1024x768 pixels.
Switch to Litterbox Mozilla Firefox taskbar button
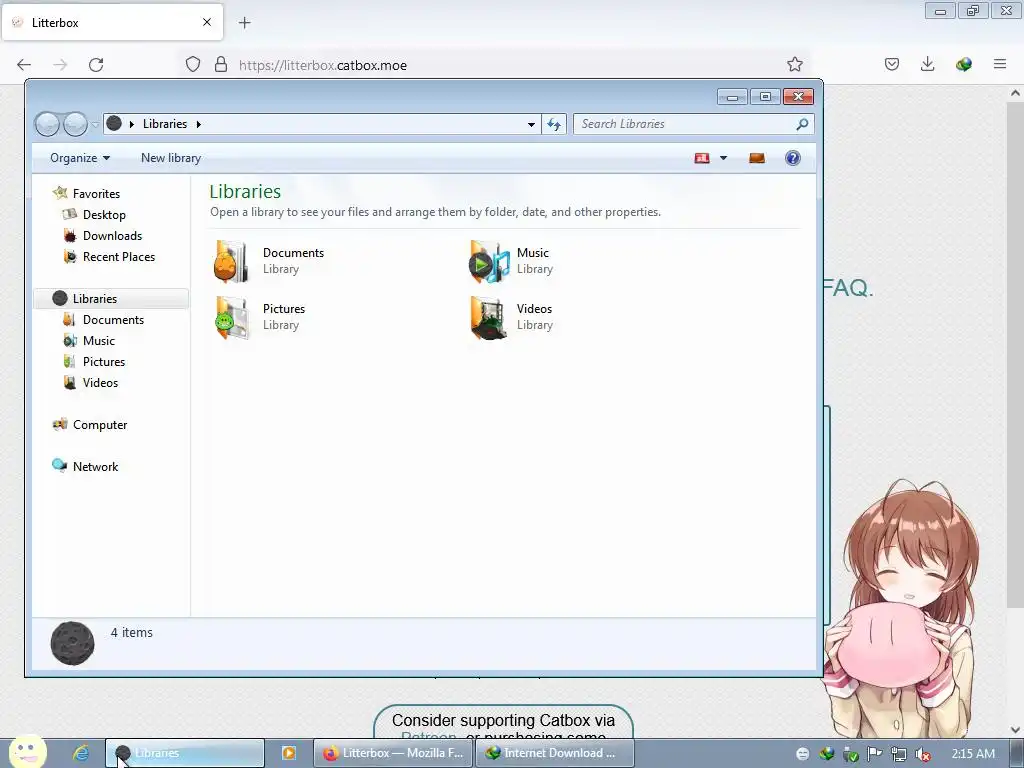pos(394,753)
